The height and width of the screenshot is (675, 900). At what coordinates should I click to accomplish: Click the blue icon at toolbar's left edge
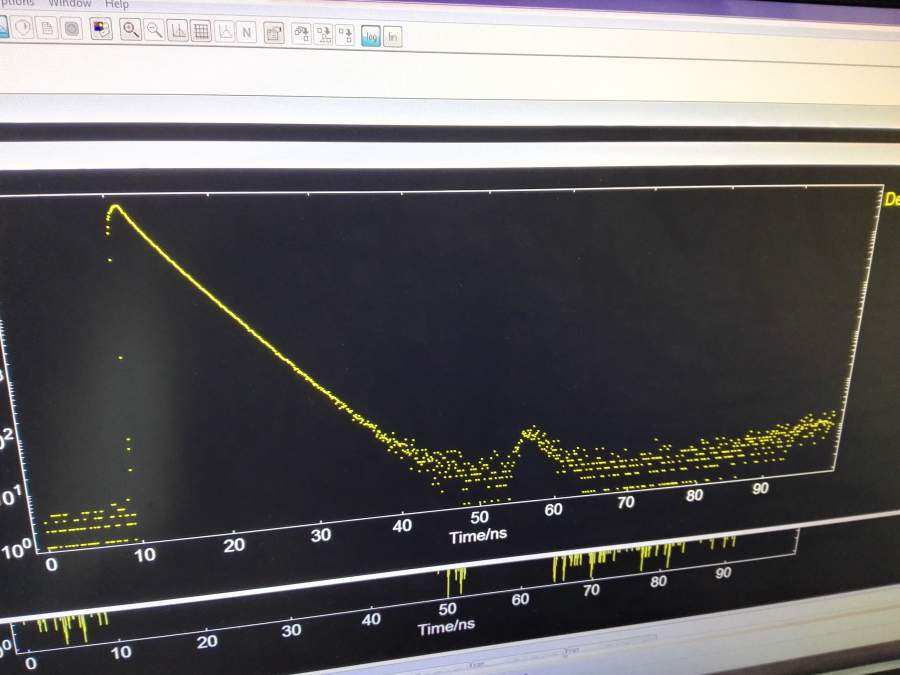pyautogui.click(x=3, y=26)
